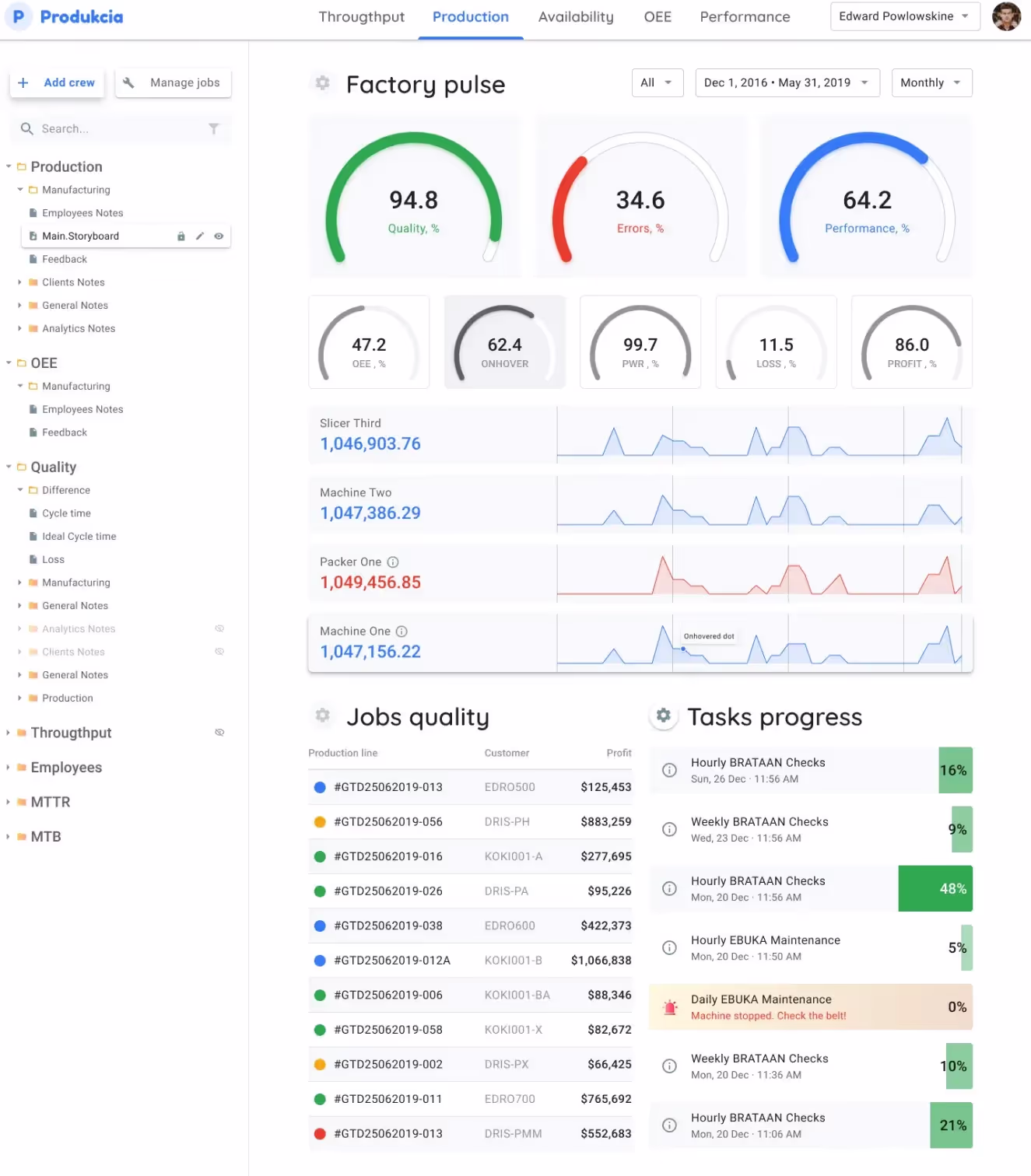The image size is (1031, 1176).
Task: Click the Tasks progress gear icon
Action: (663, 716)
